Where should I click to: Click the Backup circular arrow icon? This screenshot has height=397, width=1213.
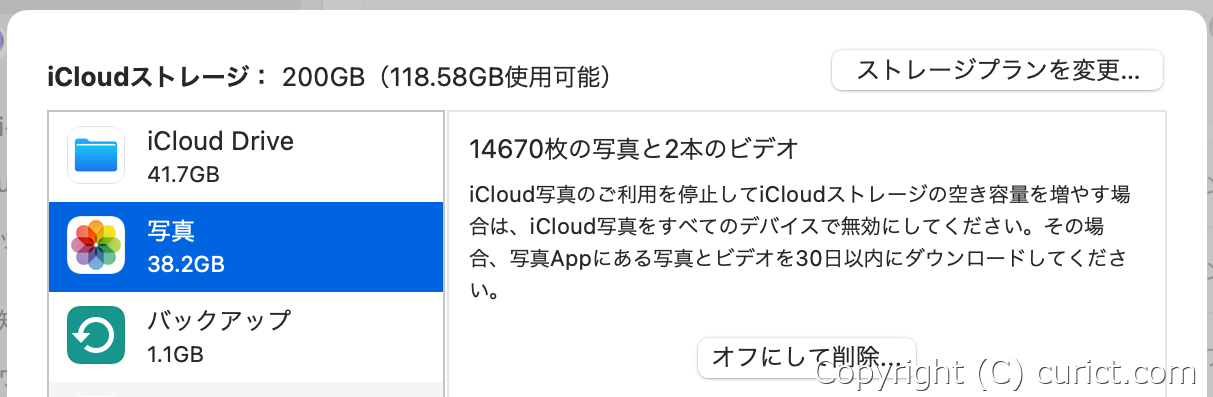pos(96,335)
